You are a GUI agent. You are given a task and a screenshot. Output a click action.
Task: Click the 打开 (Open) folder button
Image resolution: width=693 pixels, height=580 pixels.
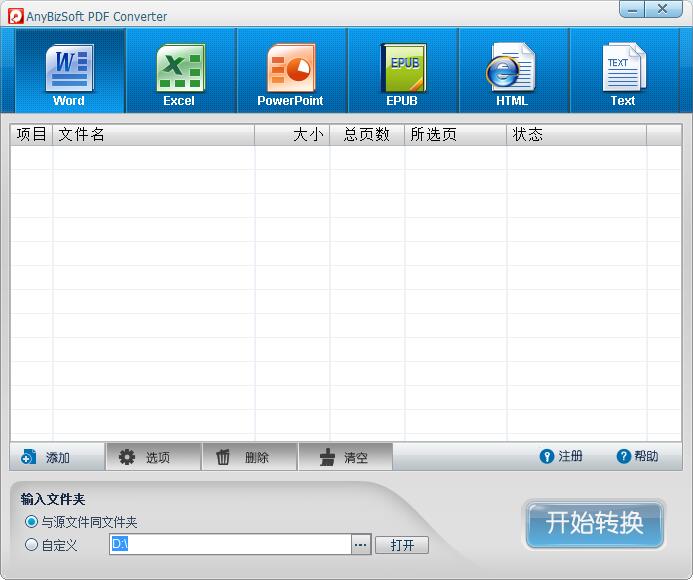(x=402, y=545)
